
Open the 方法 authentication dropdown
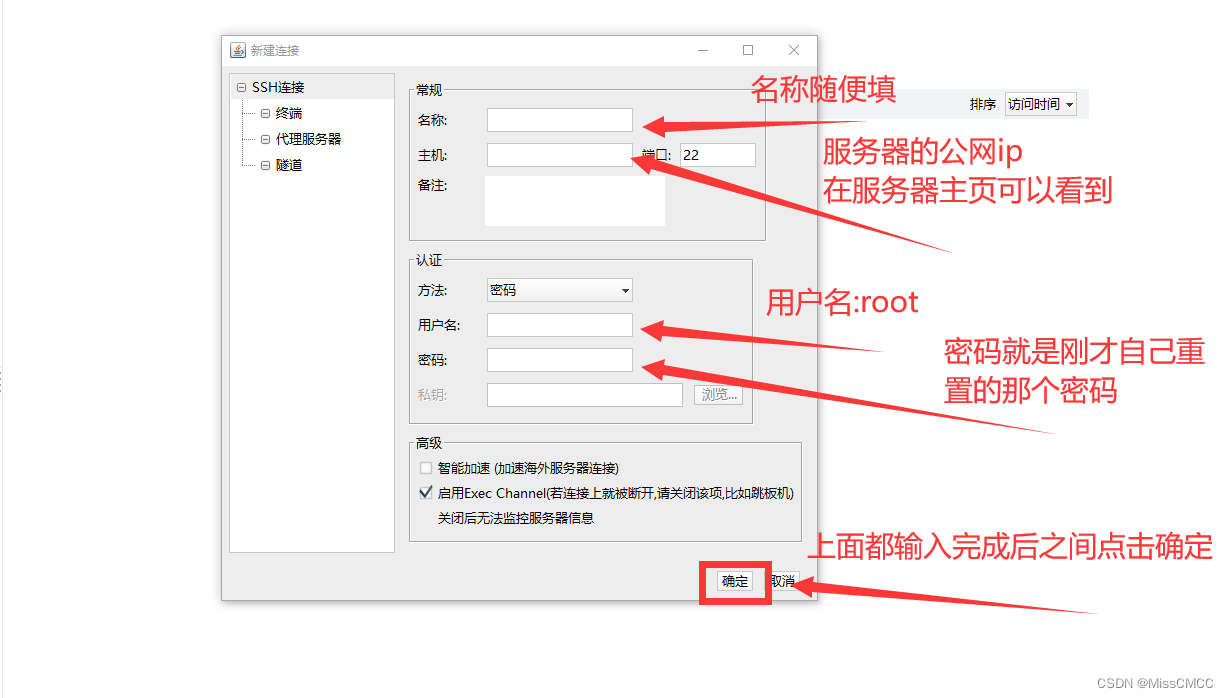point(559,290)
